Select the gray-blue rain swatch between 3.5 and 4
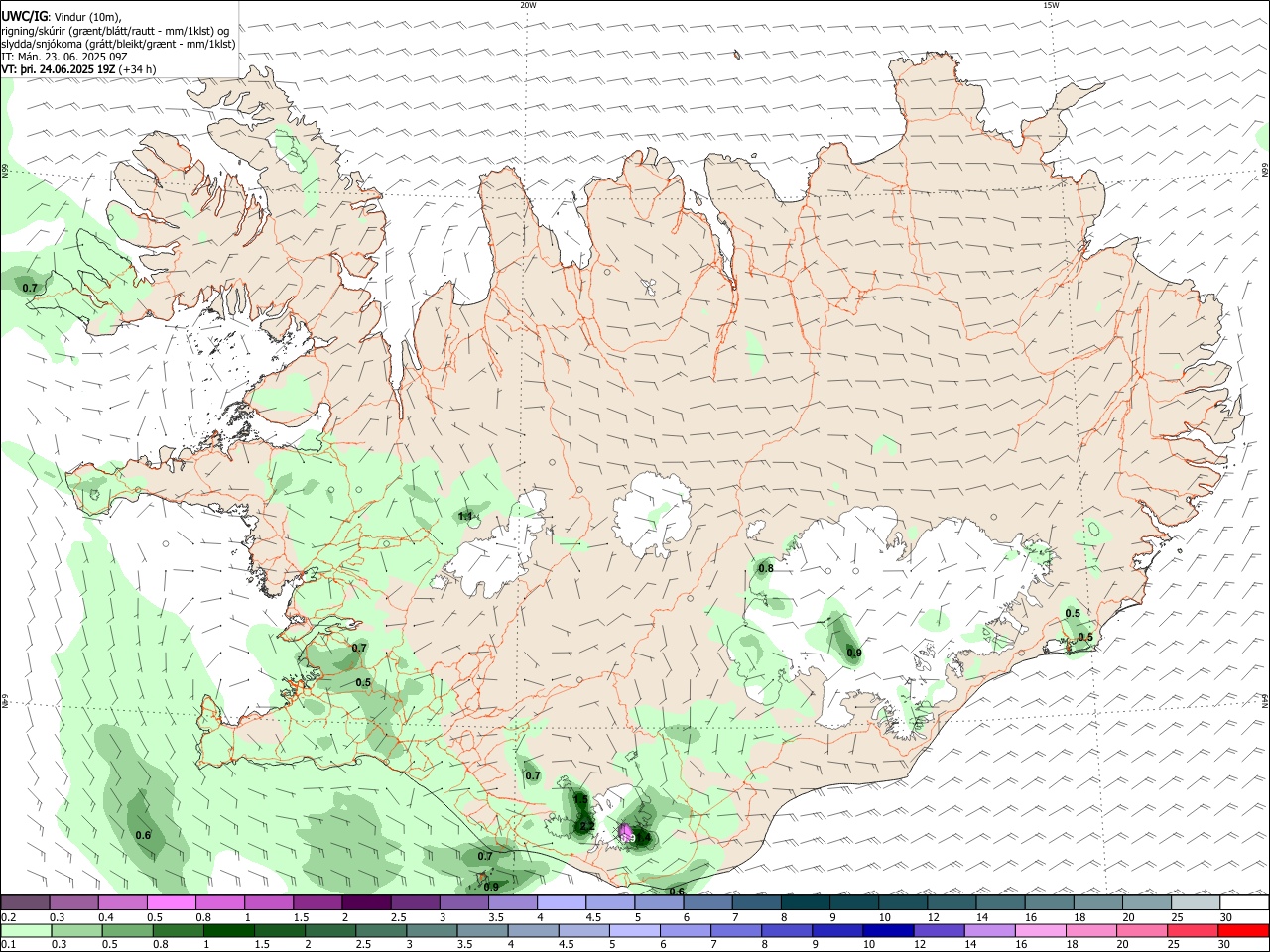This screenshot has width=1270, height=952. click(x=483, y=930)
